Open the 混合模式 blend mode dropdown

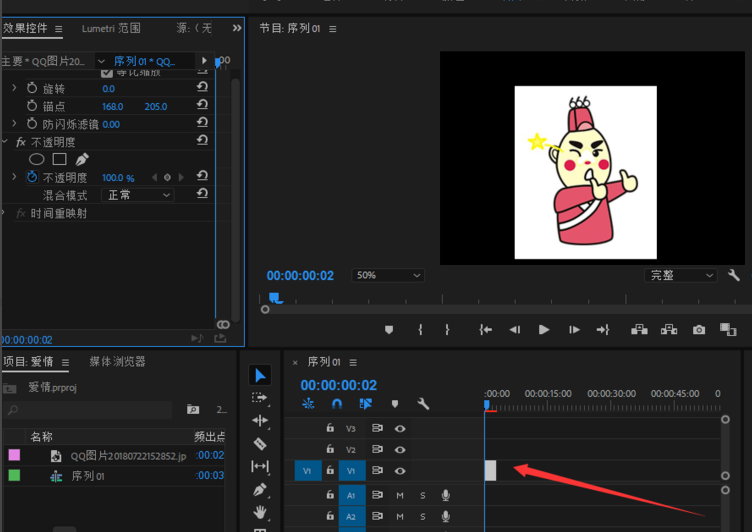click(x=139, y=195)
